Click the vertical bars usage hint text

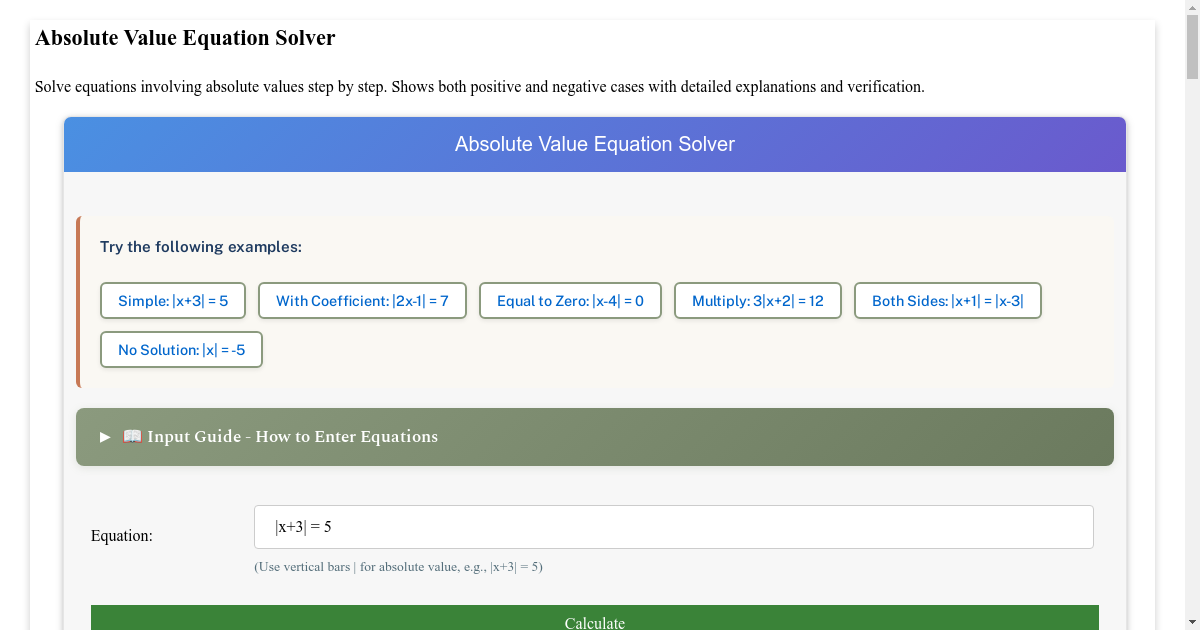pos(399,566)
